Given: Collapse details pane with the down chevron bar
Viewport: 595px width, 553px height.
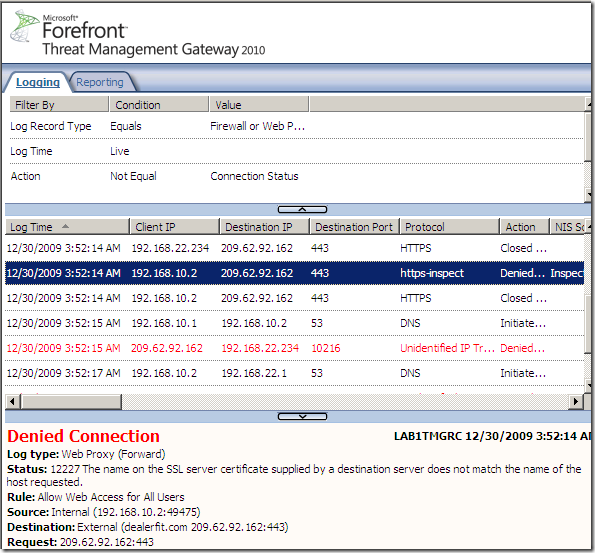Looking at the screenshot, I should (302, 417).
